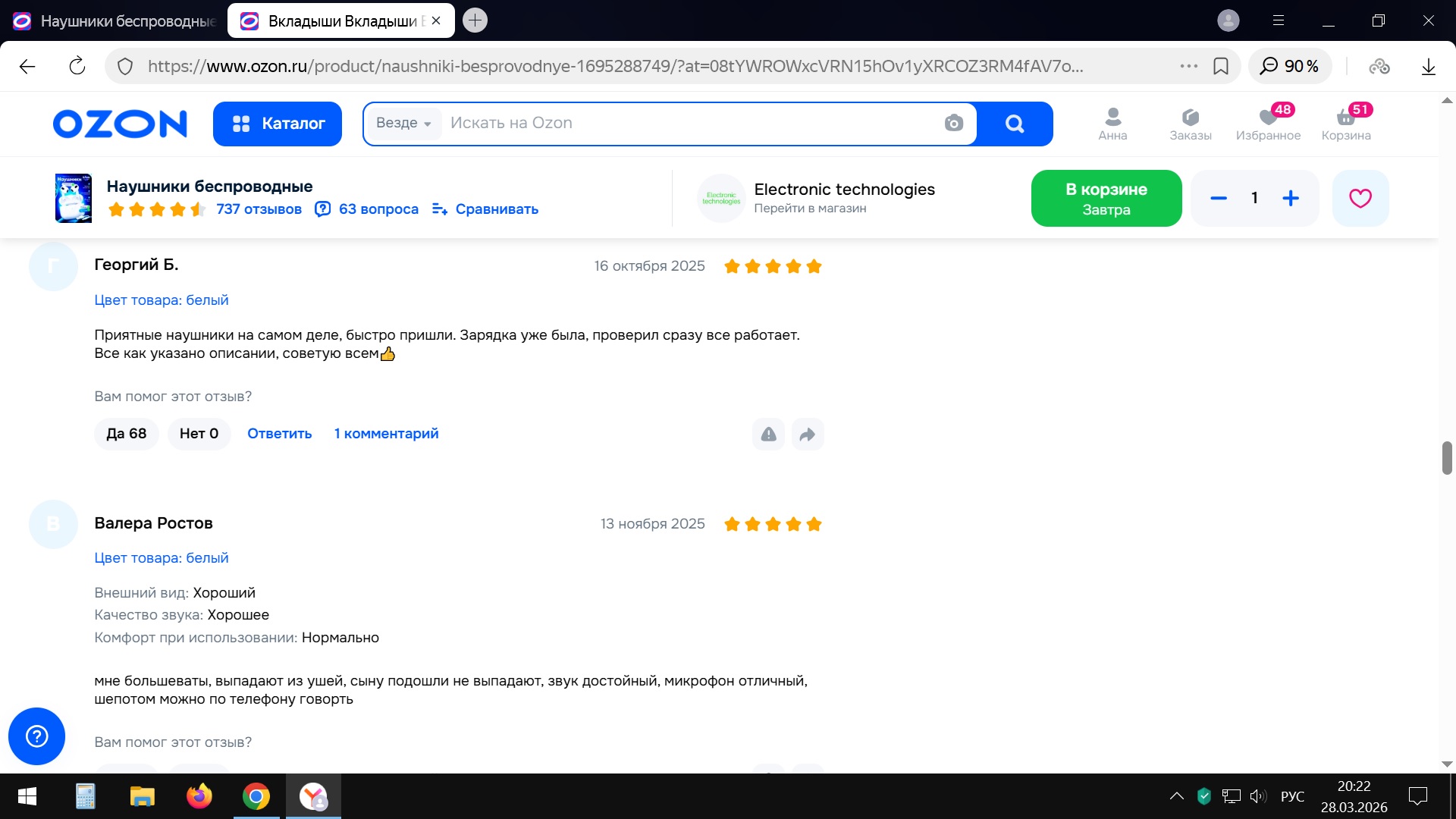Open the Каталог menu
1456x819 pixels.
(x=278, y=124)
